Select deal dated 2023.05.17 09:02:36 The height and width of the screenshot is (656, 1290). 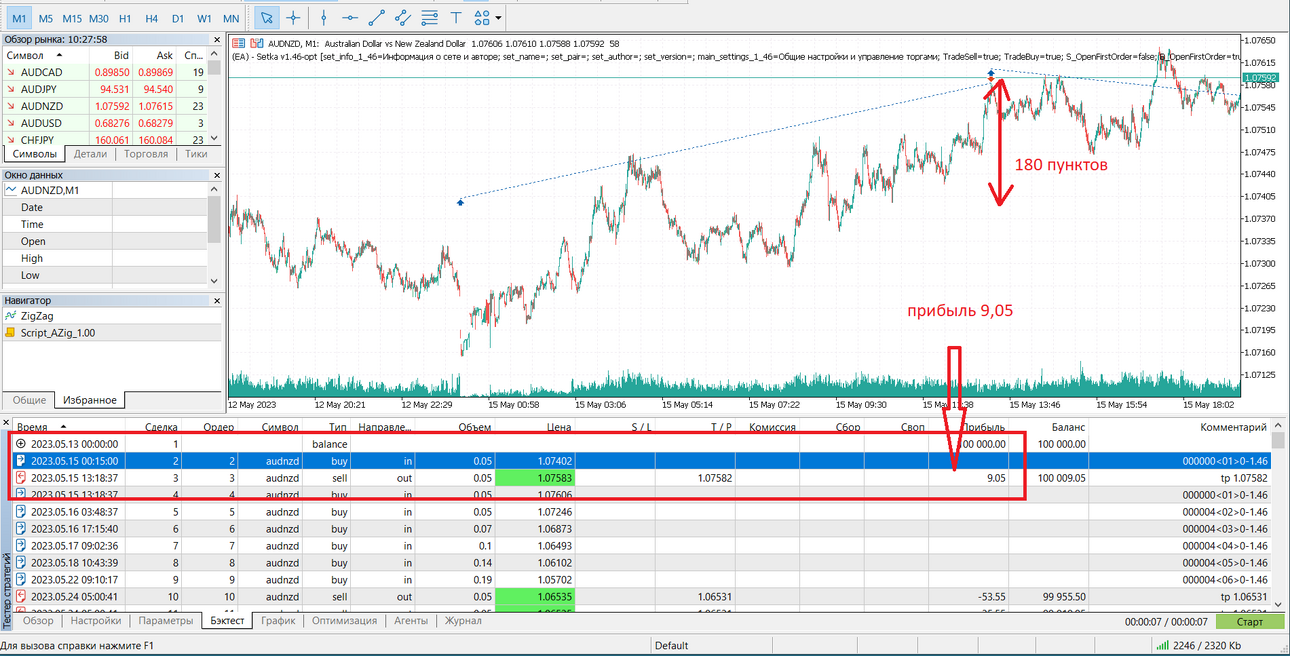pyautogui.click(x=642, y=545)
